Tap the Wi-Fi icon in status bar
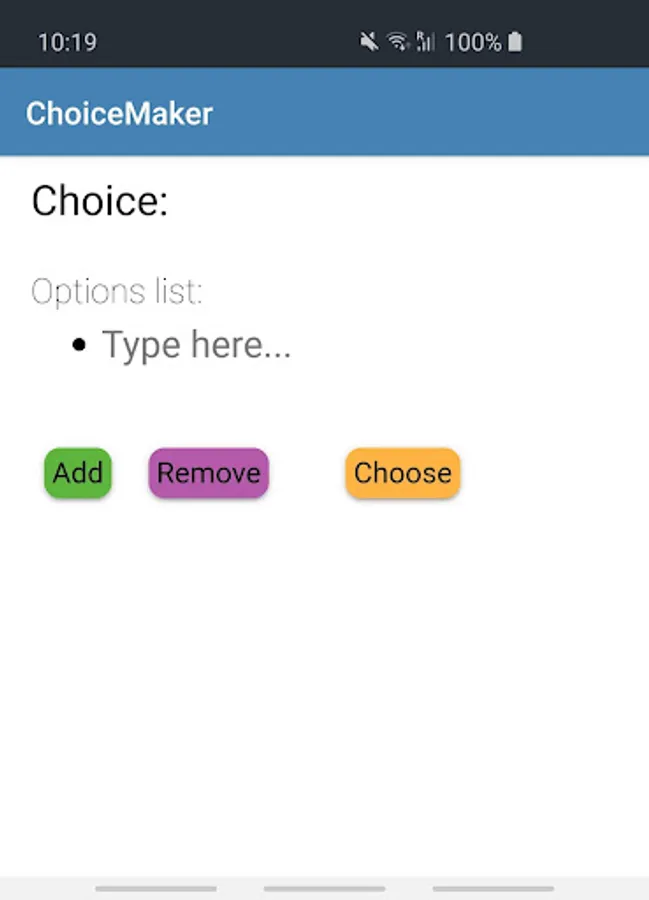This screenshot has width=649, height=900. click(x=398, y=42)
